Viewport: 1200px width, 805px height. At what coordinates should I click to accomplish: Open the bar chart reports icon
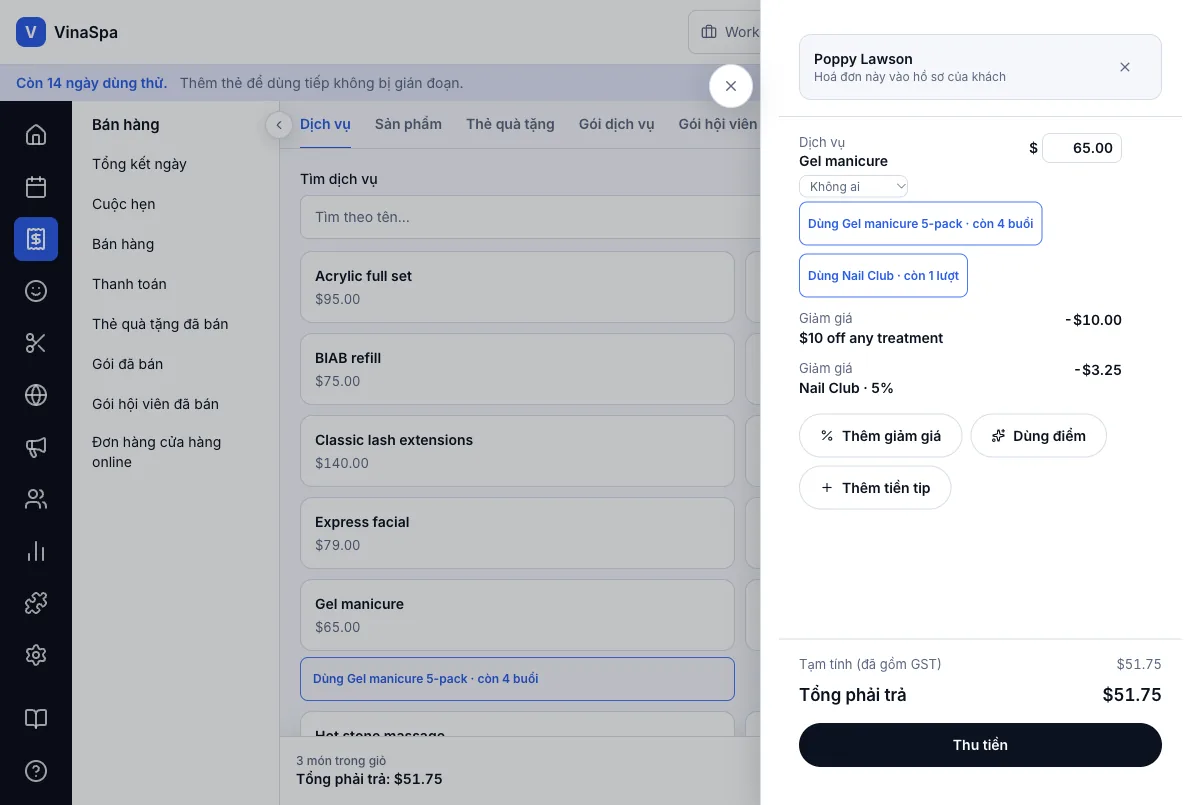(36, 551)
